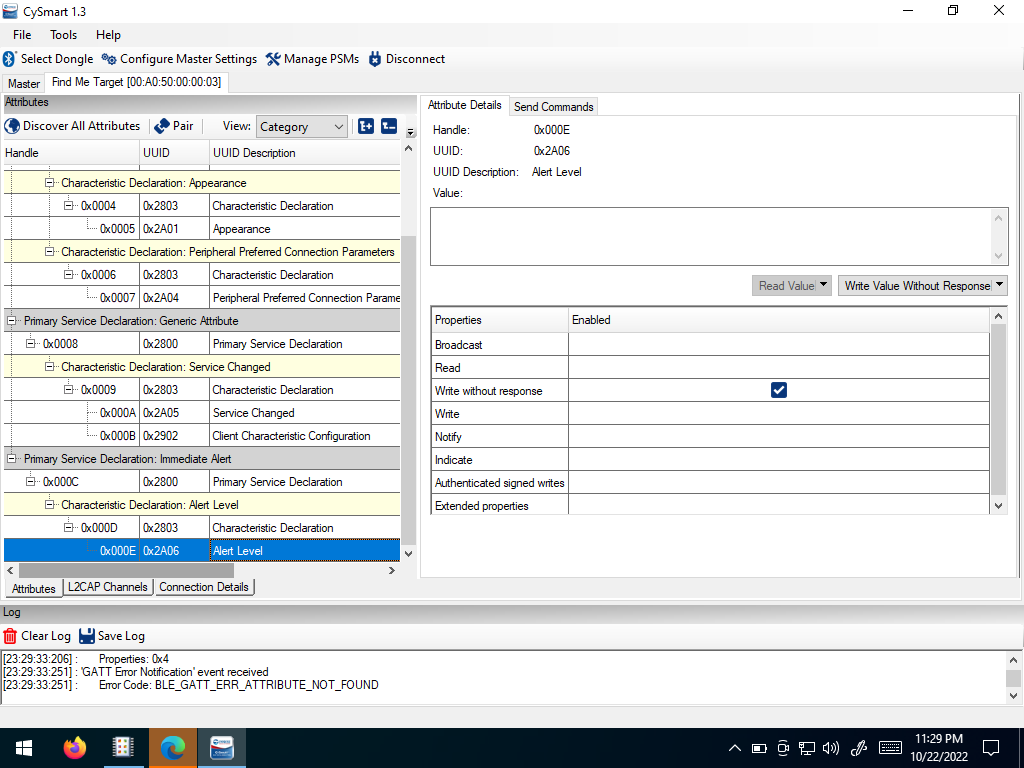Select the Attributes bottom tab
This screenshot has width=1024, height=768.
tap(34, 588)
